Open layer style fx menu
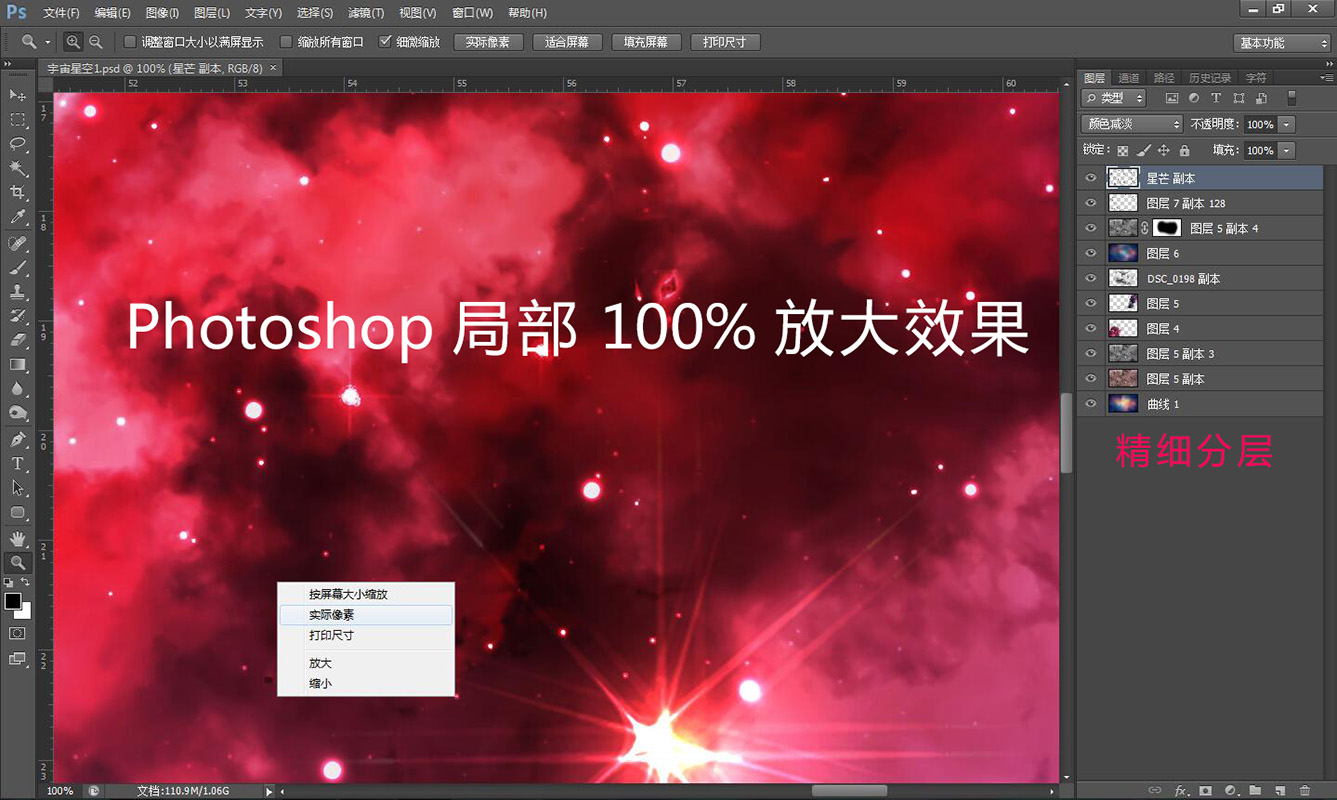 click(1181, 791)
